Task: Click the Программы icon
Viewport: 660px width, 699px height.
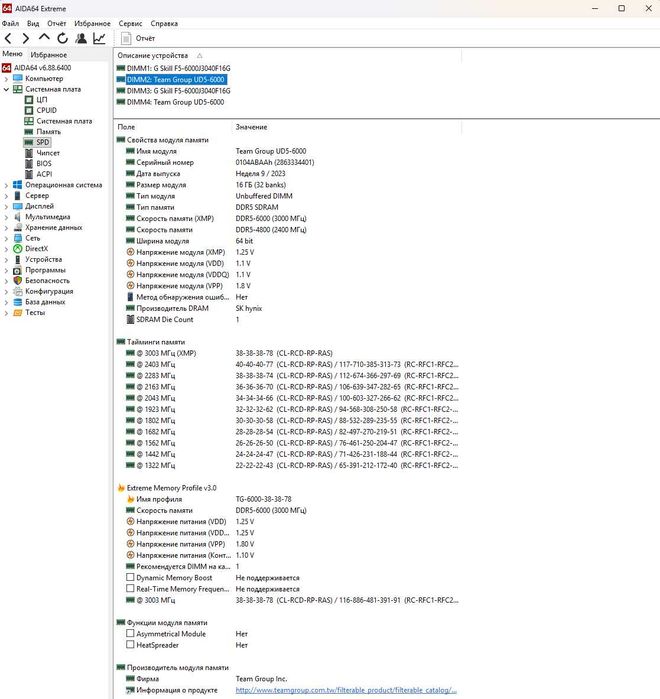Action: pos(18,270)
